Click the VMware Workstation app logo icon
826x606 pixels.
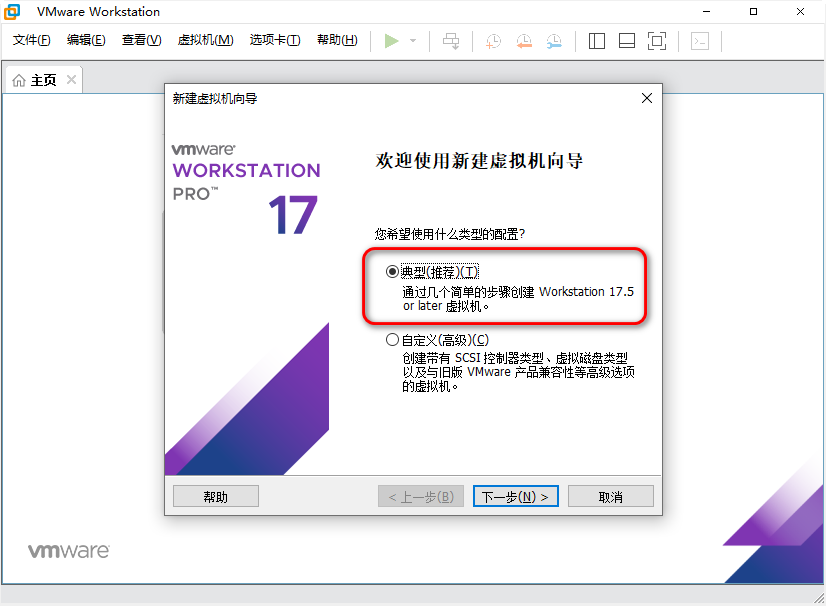[x=12, y=12]
